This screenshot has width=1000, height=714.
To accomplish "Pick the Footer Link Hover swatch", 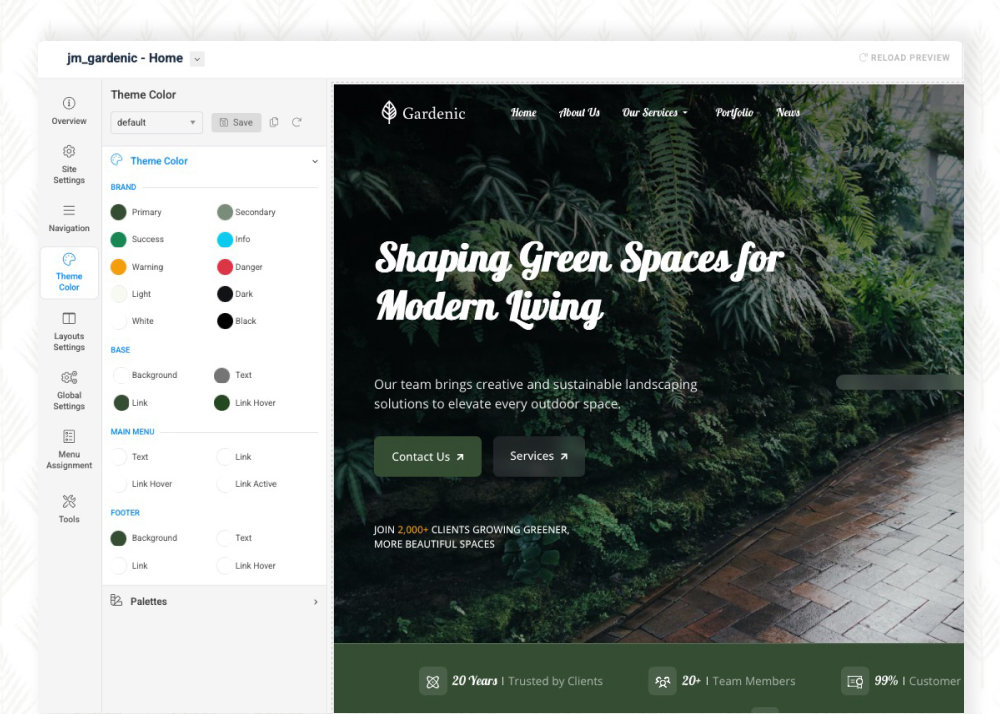I will click(224, 565).
